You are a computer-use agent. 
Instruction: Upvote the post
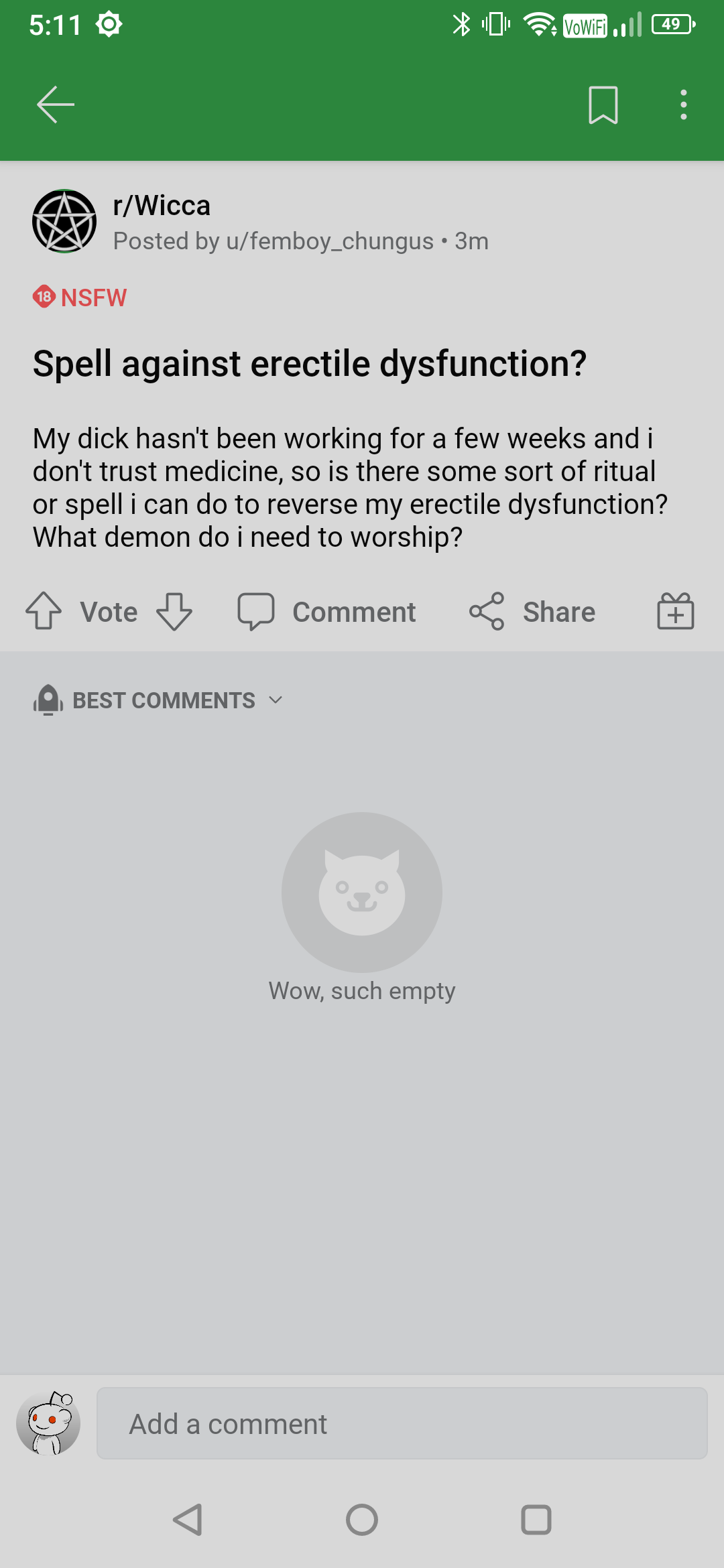[x=44, y=611]
